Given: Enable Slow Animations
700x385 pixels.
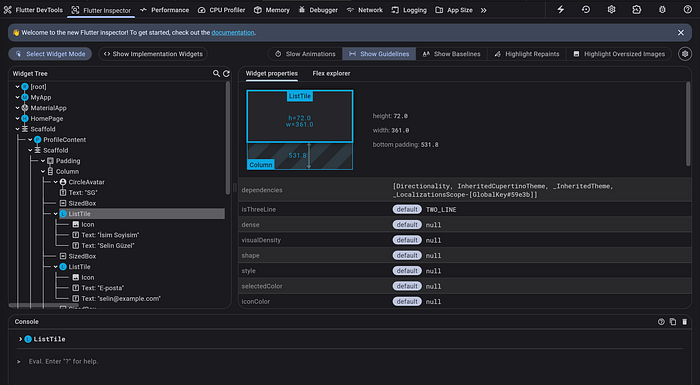Looking at the screenshot, I should coord(305,54).
